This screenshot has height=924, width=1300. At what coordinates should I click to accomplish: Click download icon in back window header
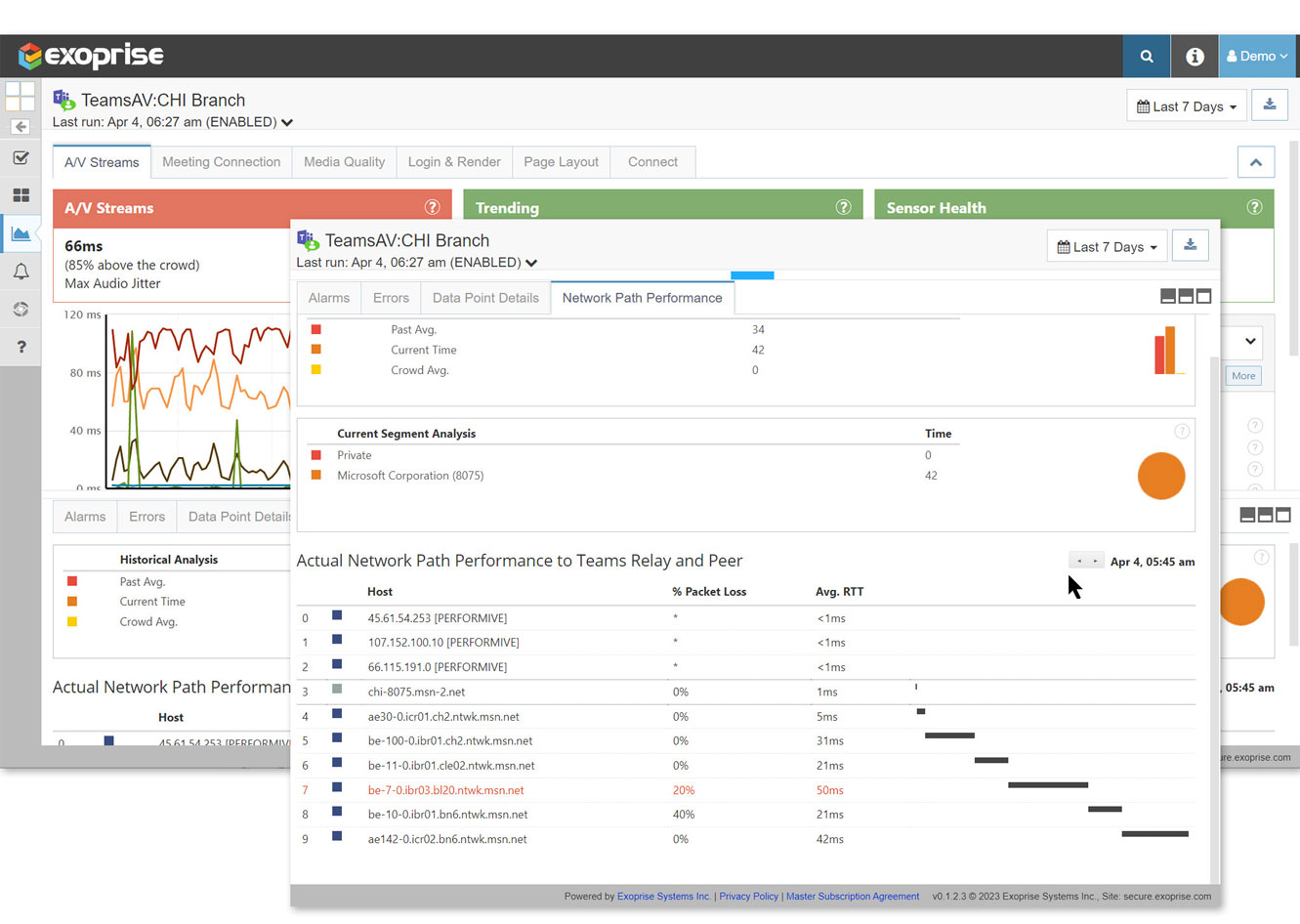click(1270, 105)
